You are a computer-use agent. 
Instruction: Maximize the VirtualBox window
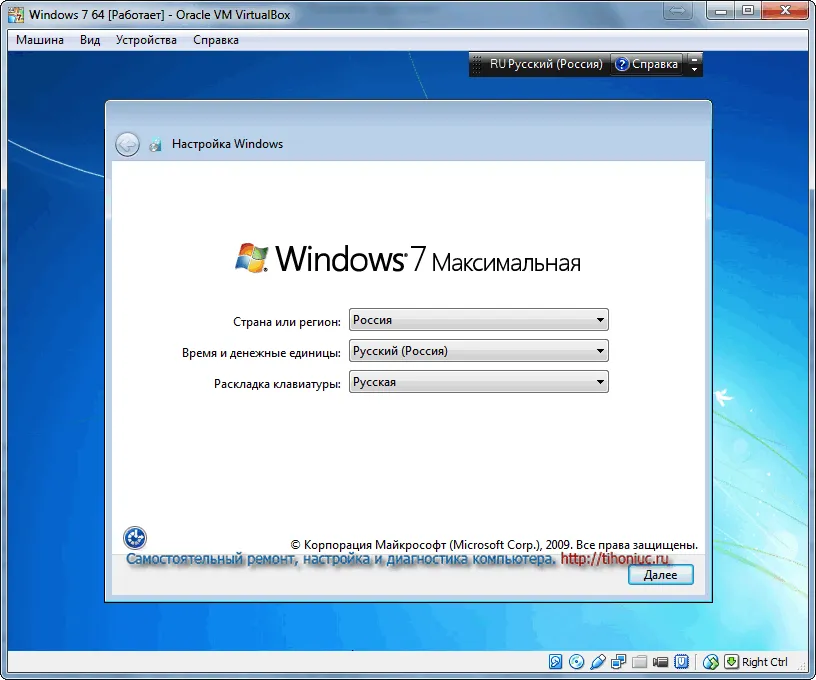(748, 11)
